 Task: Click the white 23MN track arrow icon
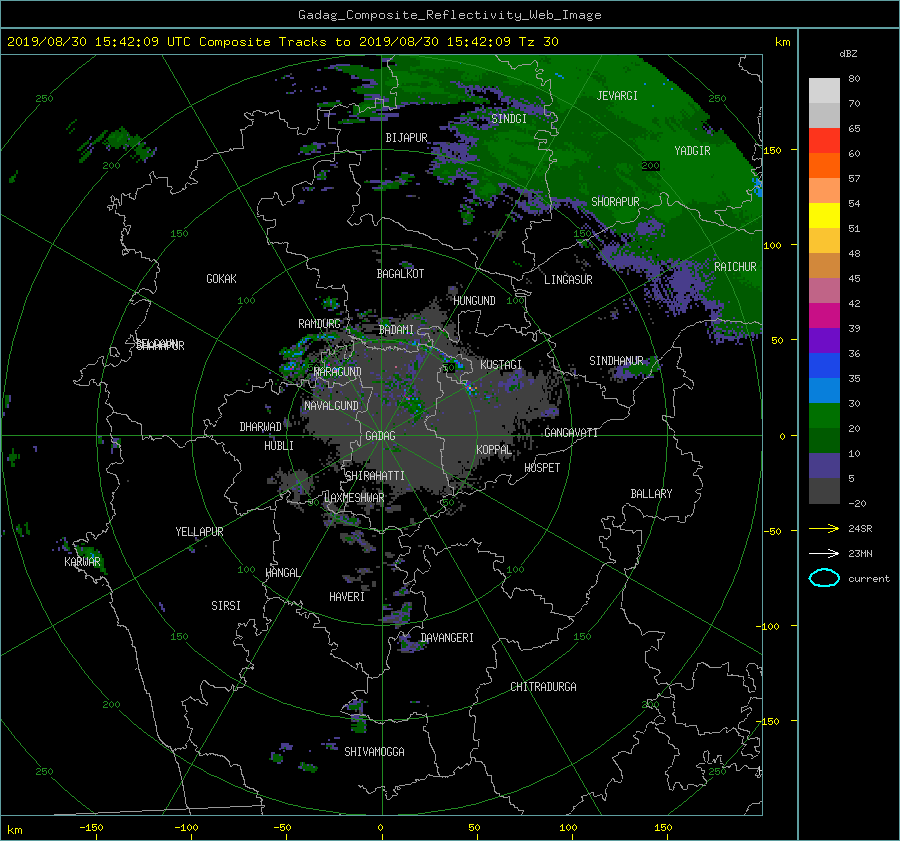[824, 553]
